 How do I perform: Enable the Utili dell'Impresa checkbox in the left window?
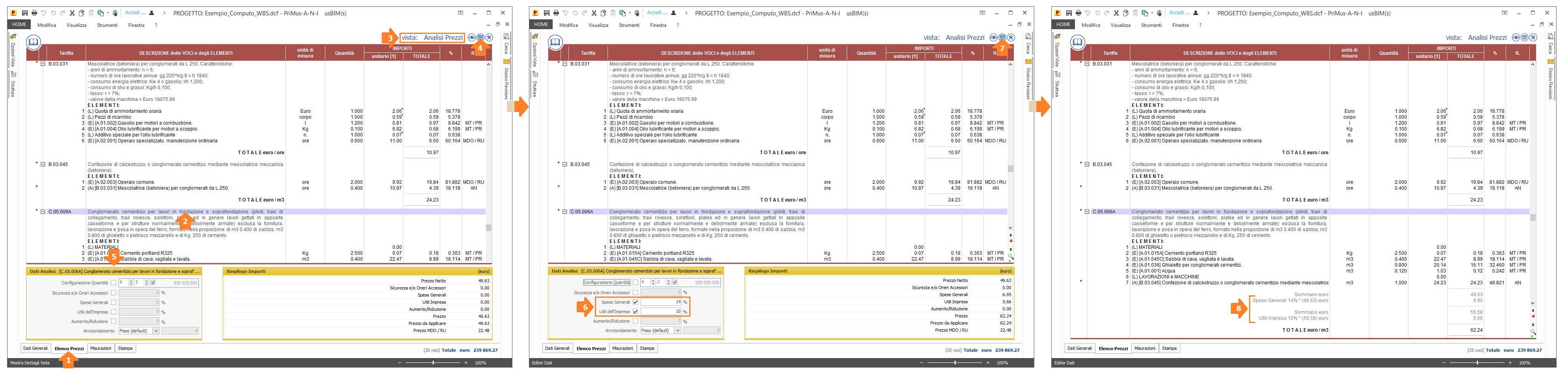point(113,312)
